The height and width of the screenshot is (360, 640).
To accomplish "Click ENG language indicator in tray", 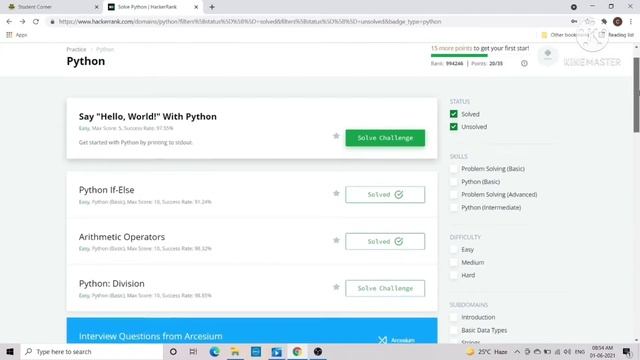I will pyautogui.click(x=580, y=351).
